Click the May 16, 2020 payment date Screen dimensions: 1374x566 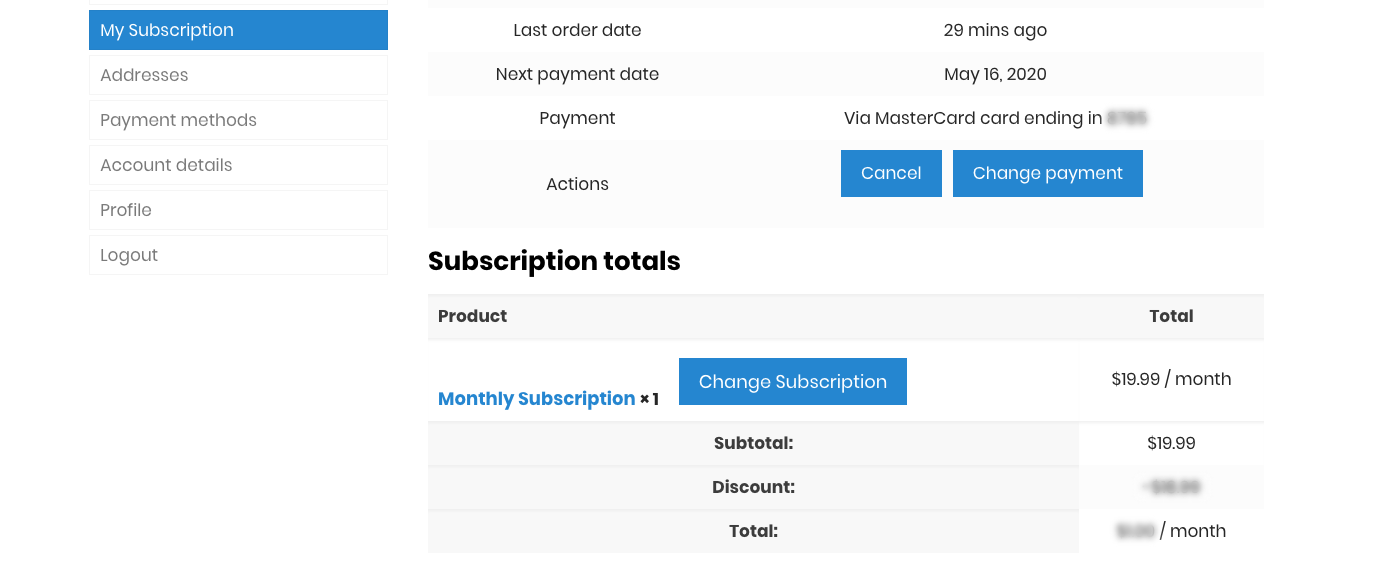coord(995,74)
